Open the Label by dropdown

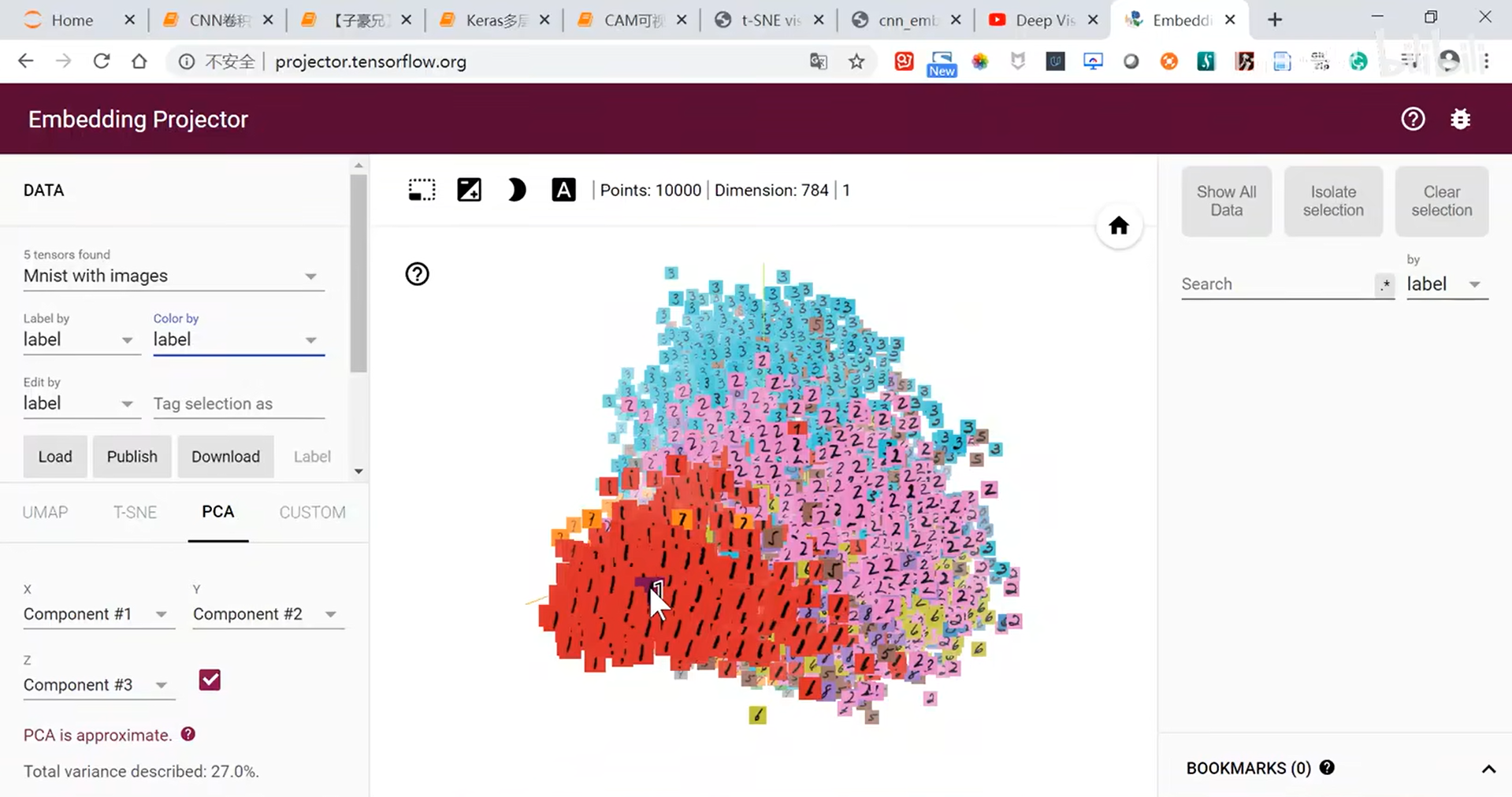82,339
